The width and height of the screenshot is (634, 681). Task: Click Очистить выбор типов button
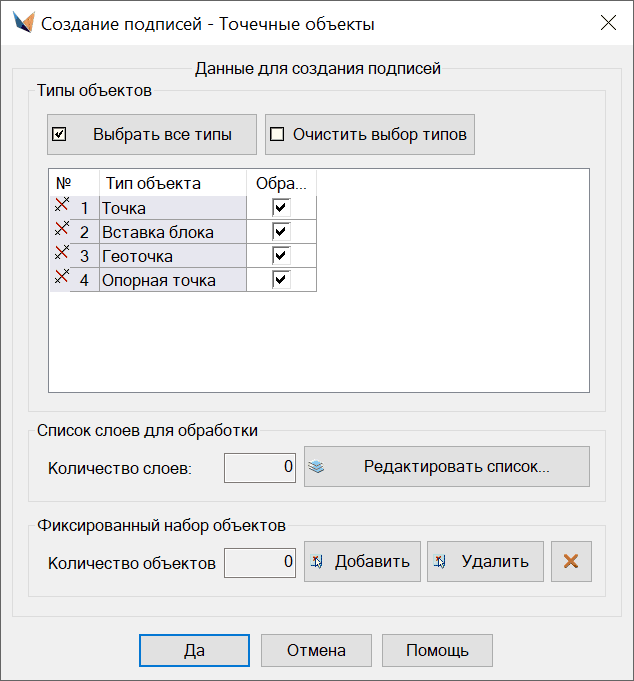click(x=370, y=135)
